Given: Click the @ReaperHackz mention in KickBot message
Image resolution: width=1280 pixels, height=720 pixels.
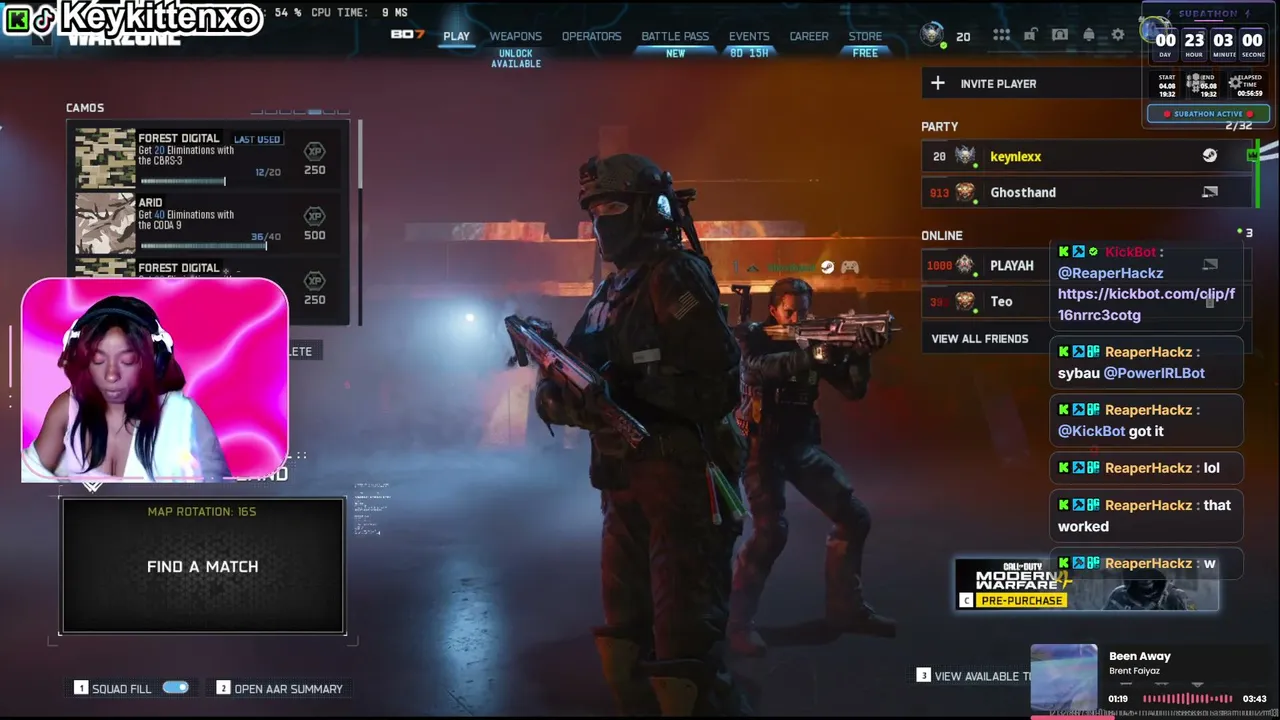Looking at the screenshot, I should (1110, 273).
